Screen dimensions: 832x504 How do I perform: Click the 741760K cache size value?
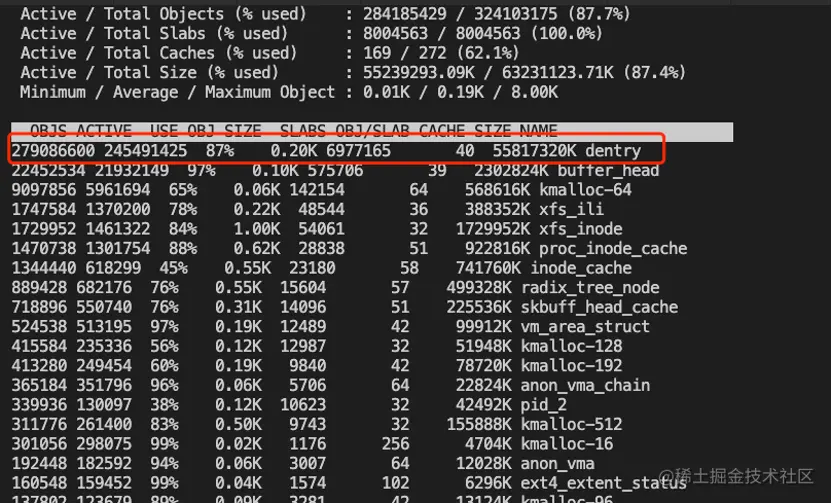coord(488,268)
